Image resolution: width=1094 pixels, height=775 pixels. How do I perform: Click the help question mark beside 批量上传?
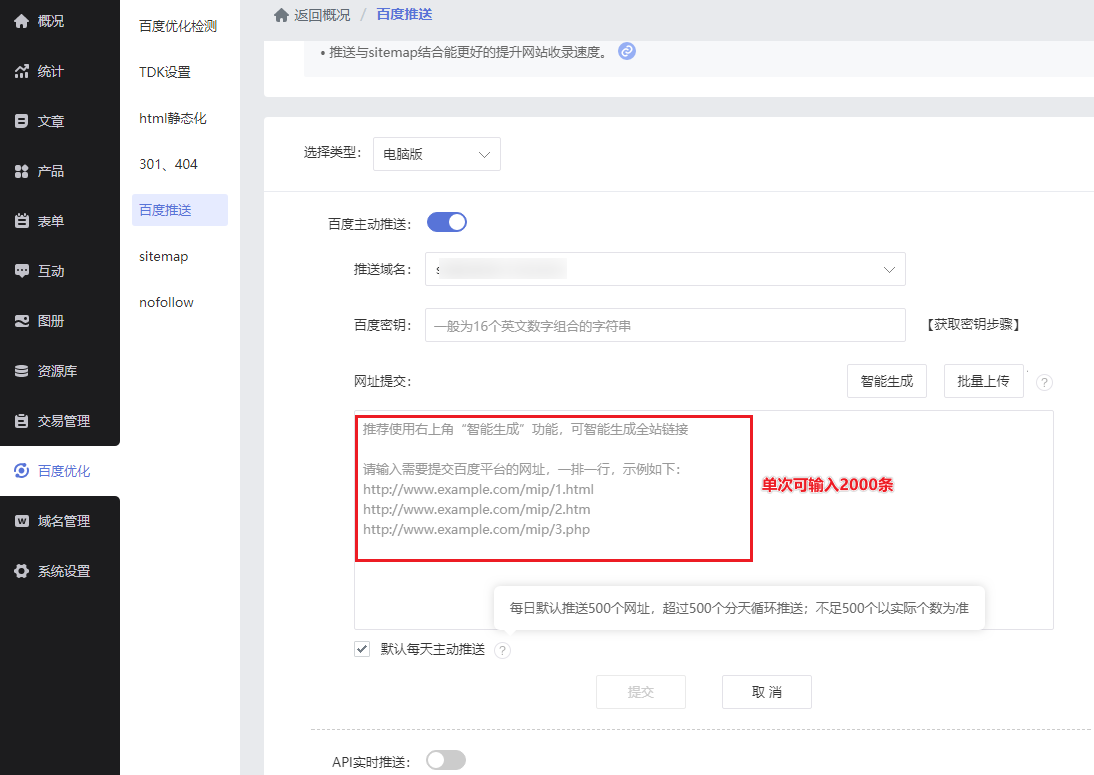(x=1044, y=382)
